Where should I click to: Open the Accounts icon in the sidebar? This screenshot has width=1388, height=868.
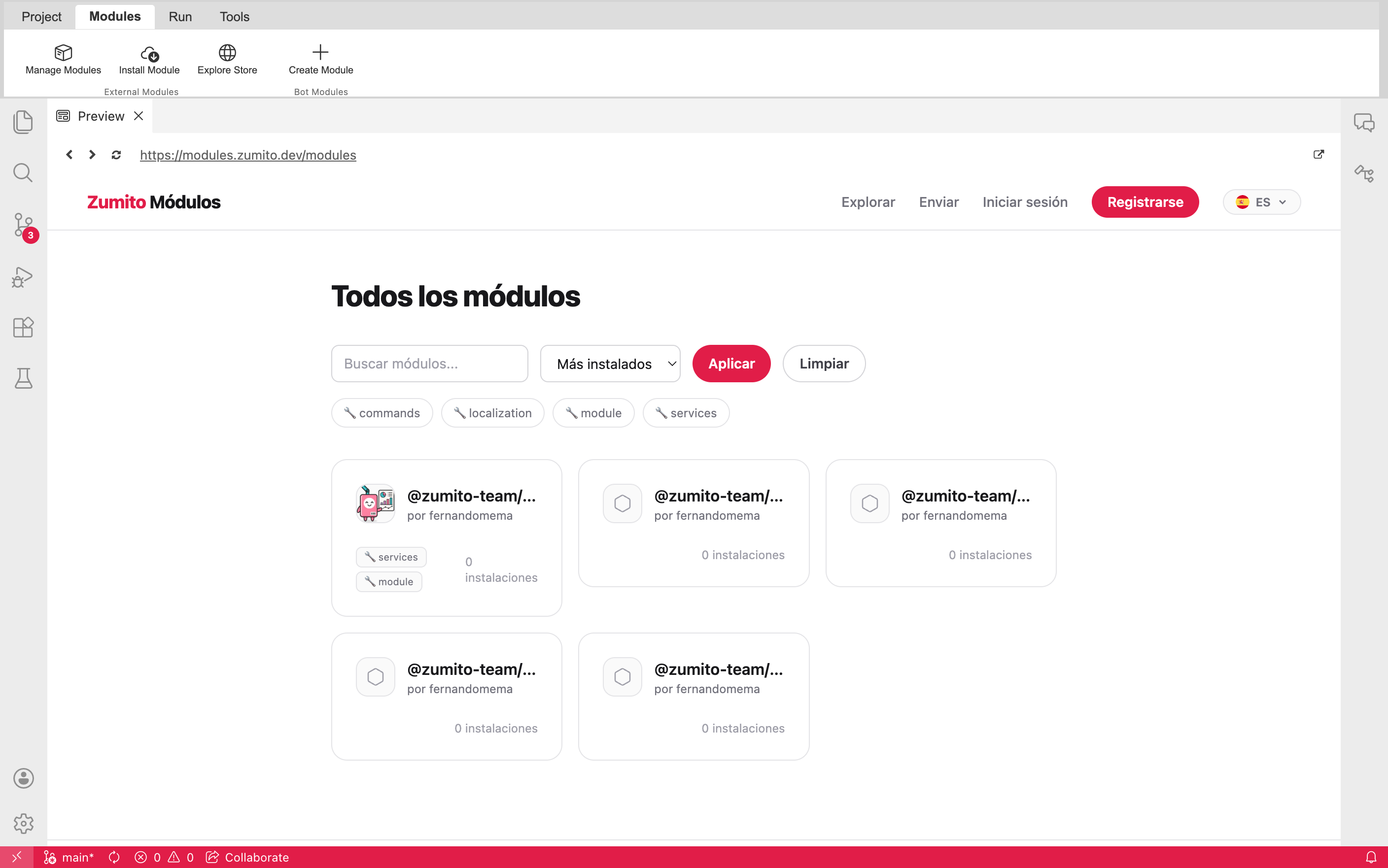coord(23,778)
